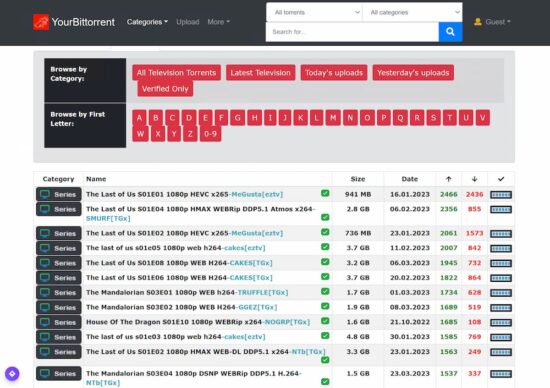
Task: Open Mandalorian S03E01 TRUFFLE torrent
Action: click(187, 293)
